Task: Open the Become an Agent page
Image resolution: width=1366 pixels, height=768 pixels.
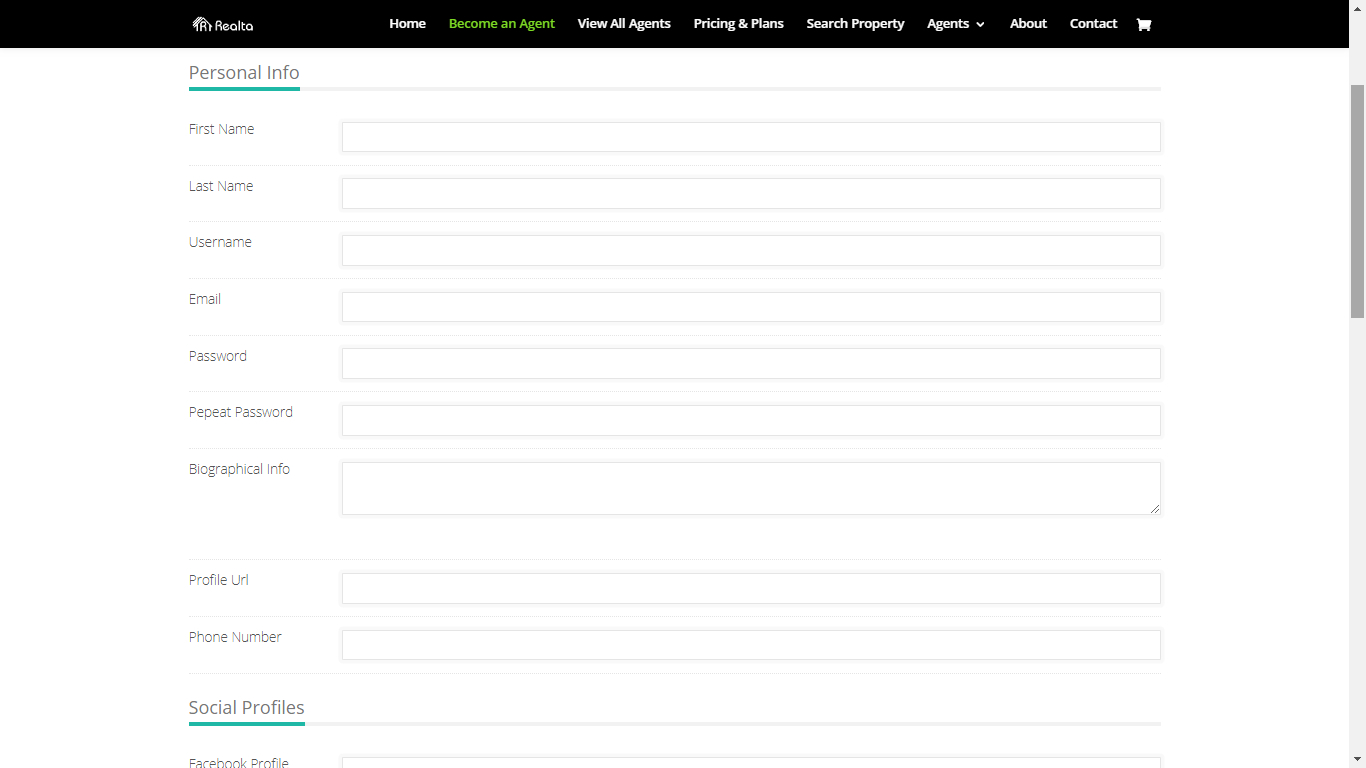Action: coord(501,24)
